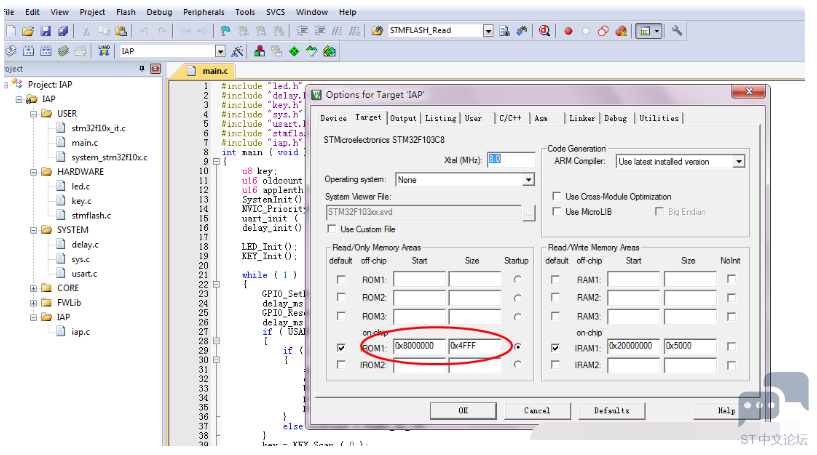Select stmflash.c in project tree
This screenshot has height=455, width=817.
91,215
